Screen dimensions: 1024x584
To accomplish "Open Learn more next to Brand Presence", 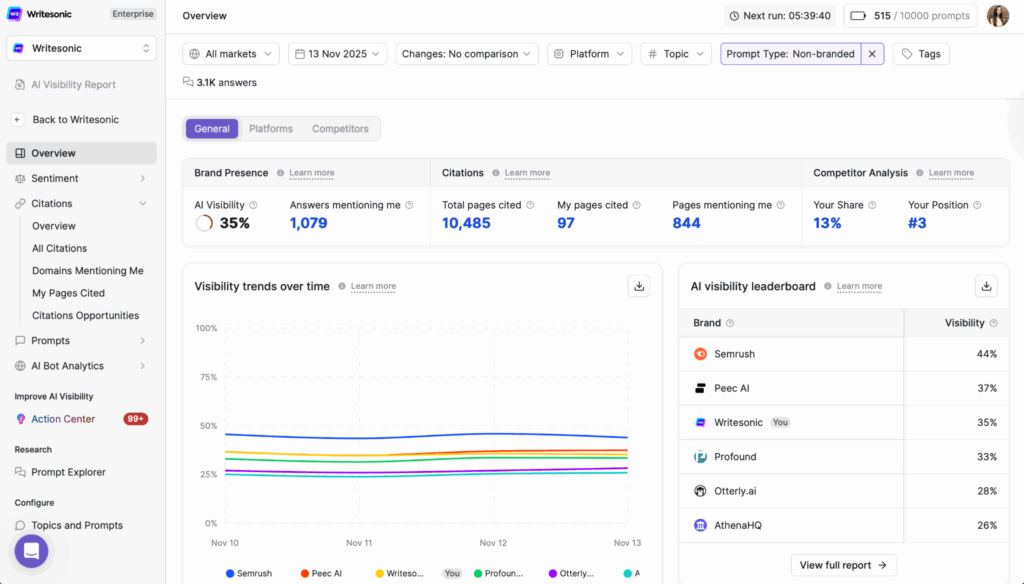I will click(310, 172).
